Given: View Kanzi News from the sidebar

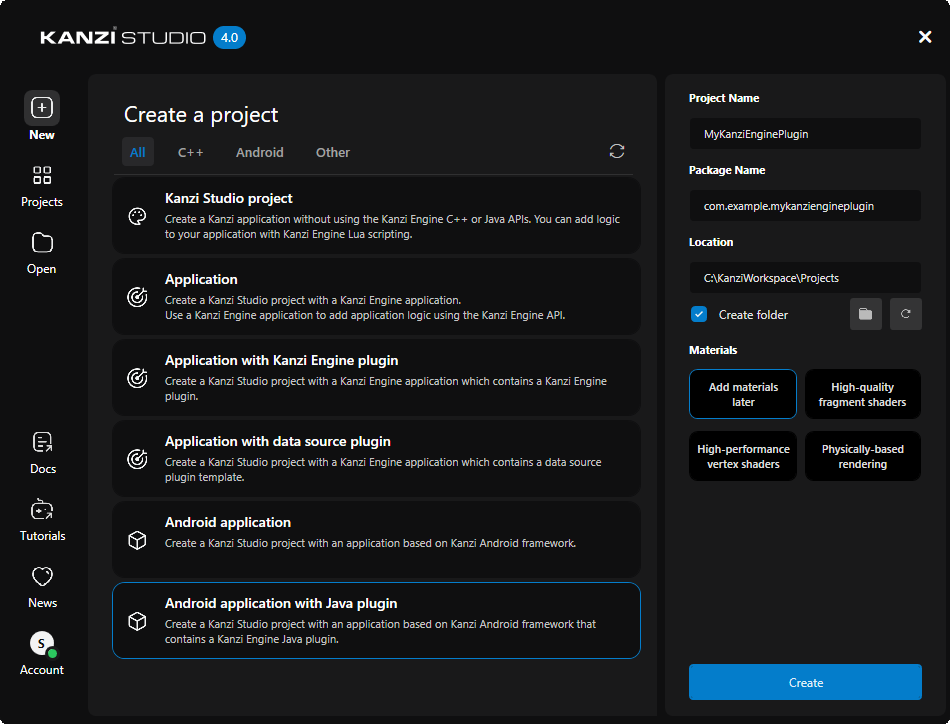Looking at the screenshot, I should click(x=41, y=577).
